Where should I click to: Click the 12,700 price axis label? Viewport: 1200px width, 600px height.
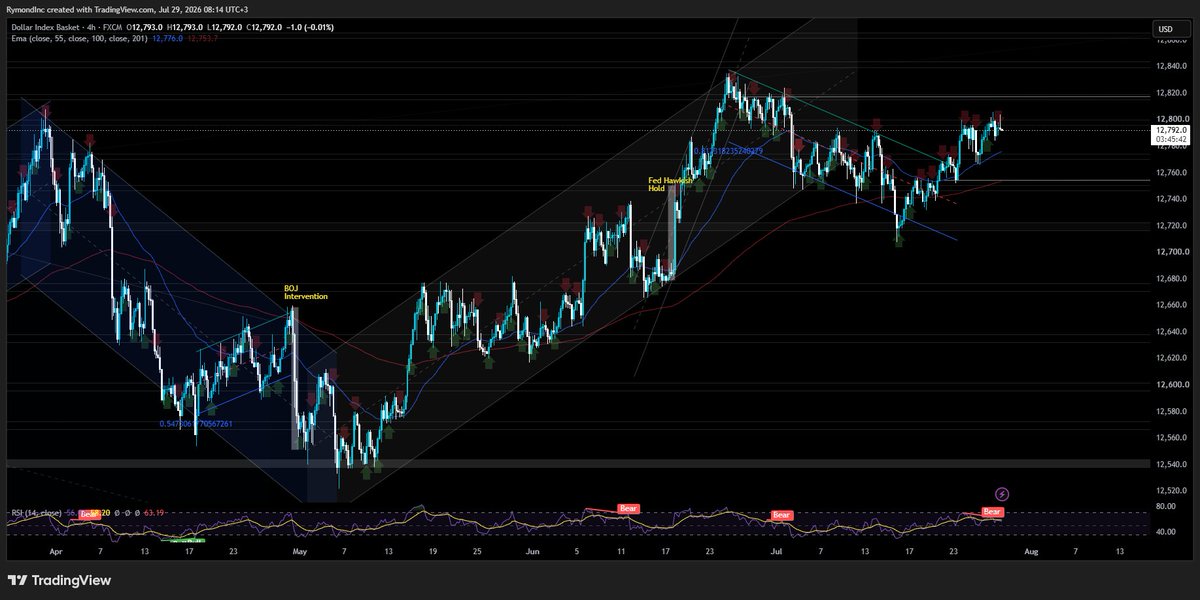click(x=1170, y=252)
